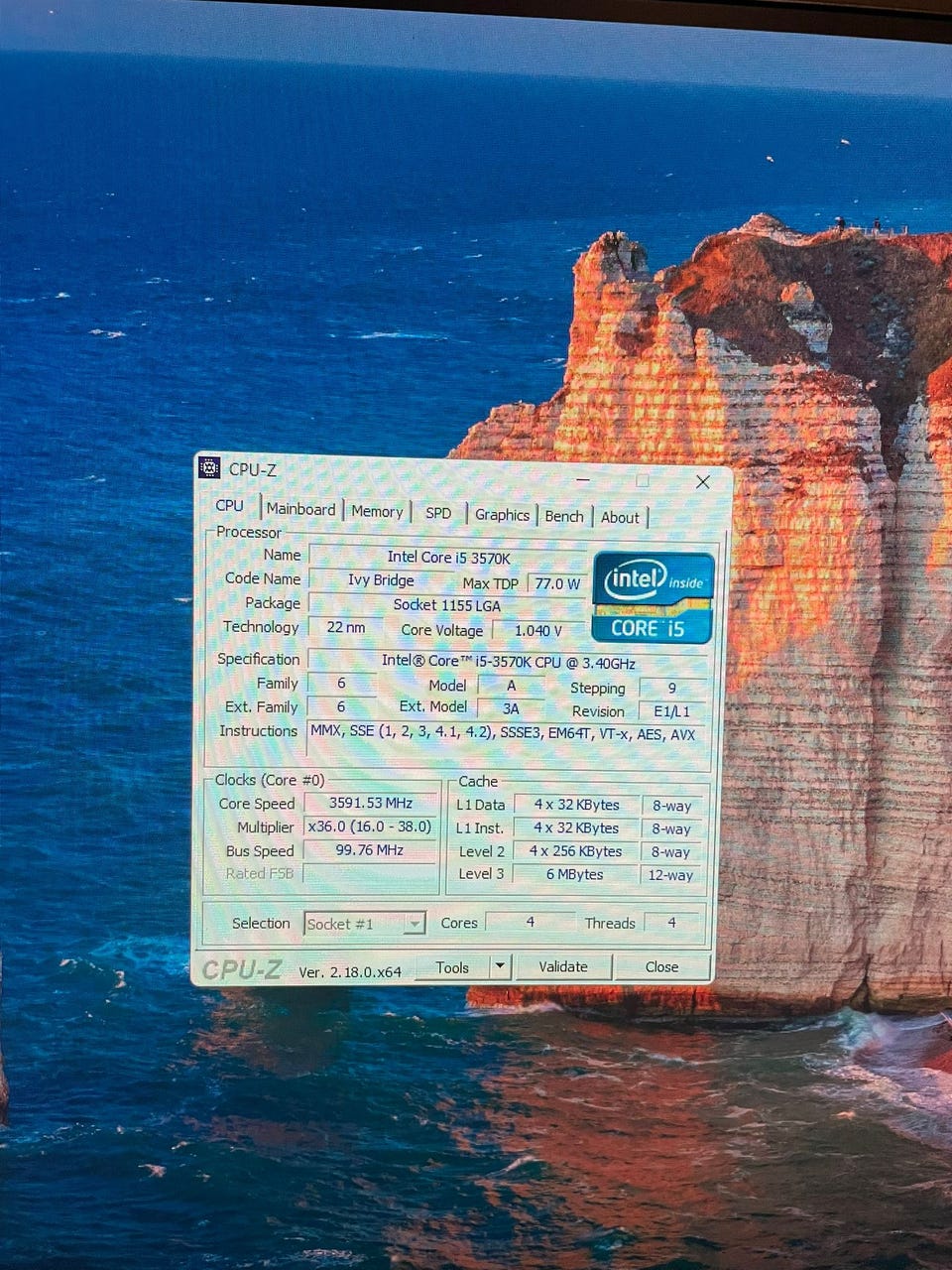
Task: Click the Level 2 size 4 x 256 KBytes
Action: (x=576, y=851)
